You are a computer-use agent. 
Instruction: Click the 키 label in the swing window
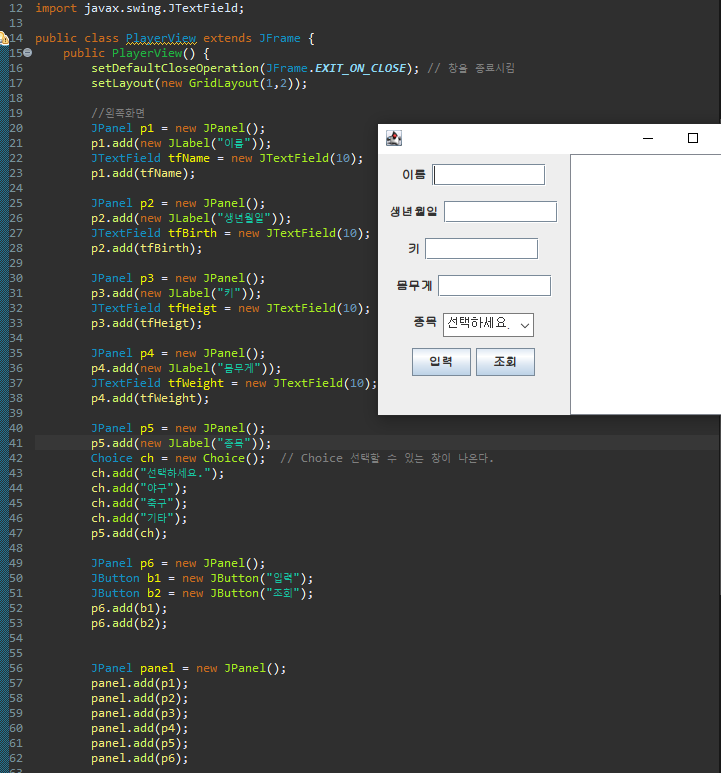click(413, 248)
